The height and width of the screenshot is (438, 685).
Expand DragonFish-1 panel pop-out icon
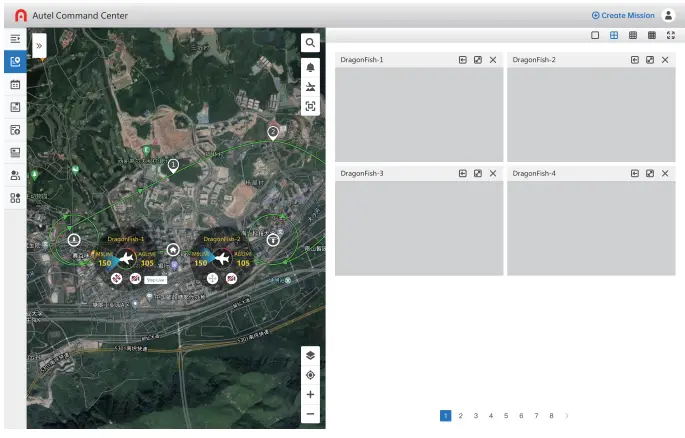(x=478, y=60)
